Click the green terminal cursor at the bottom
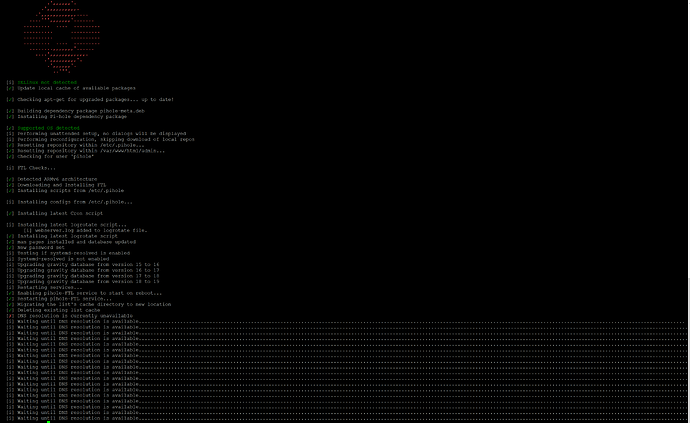The height and width of the screenshot is (423, 690). click(33, 421)
